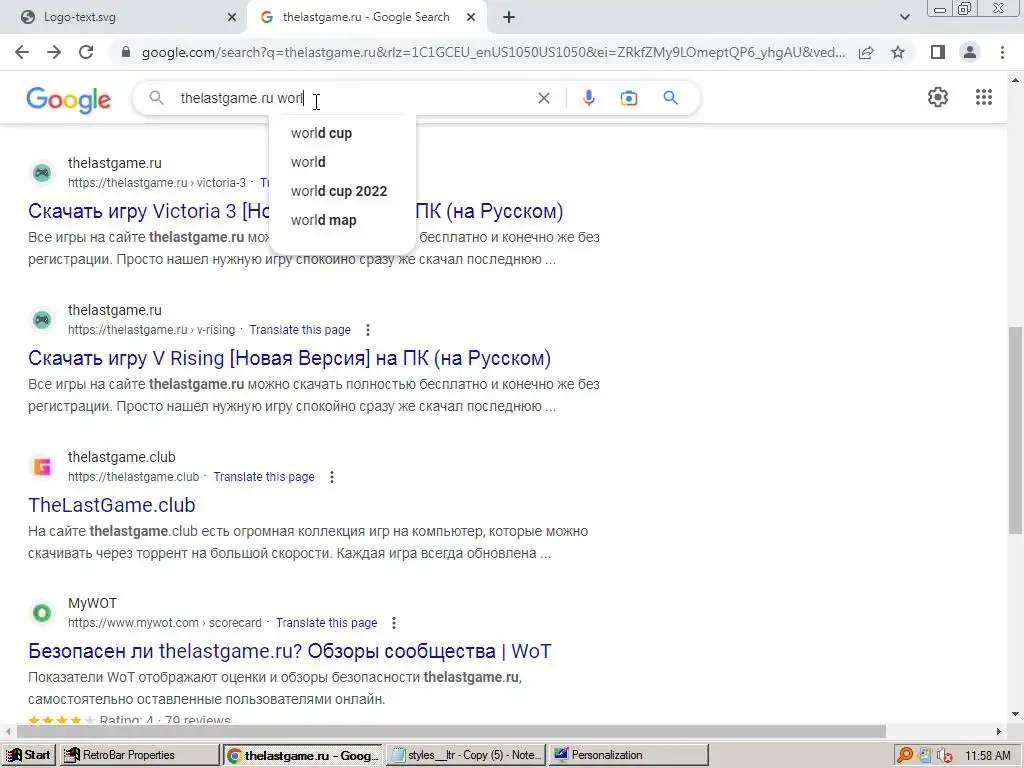Open the Start menu

pyautogui.click(x=29, y=755)
